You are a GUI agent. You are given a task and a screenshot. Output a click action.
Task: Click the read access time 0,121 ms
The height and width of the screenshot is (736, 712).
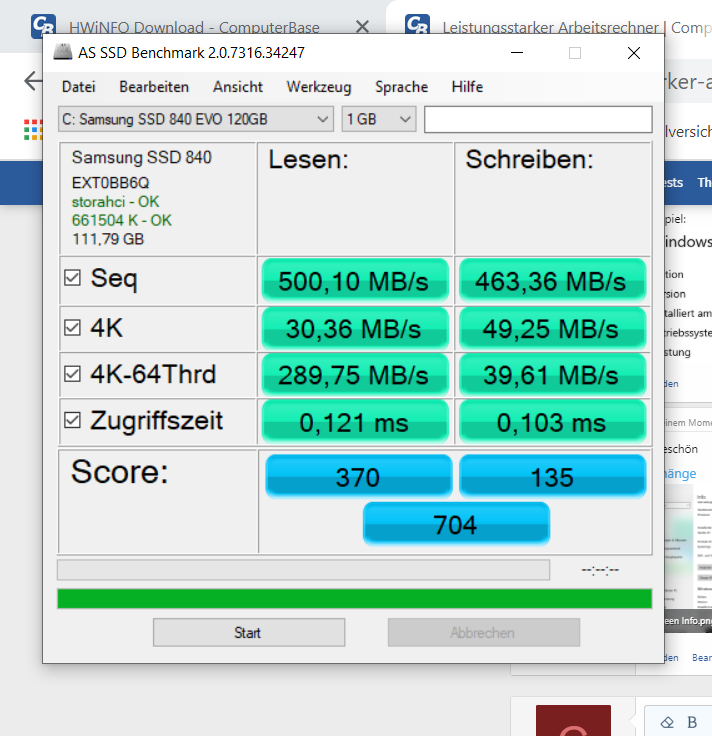[x=355, y=422]
